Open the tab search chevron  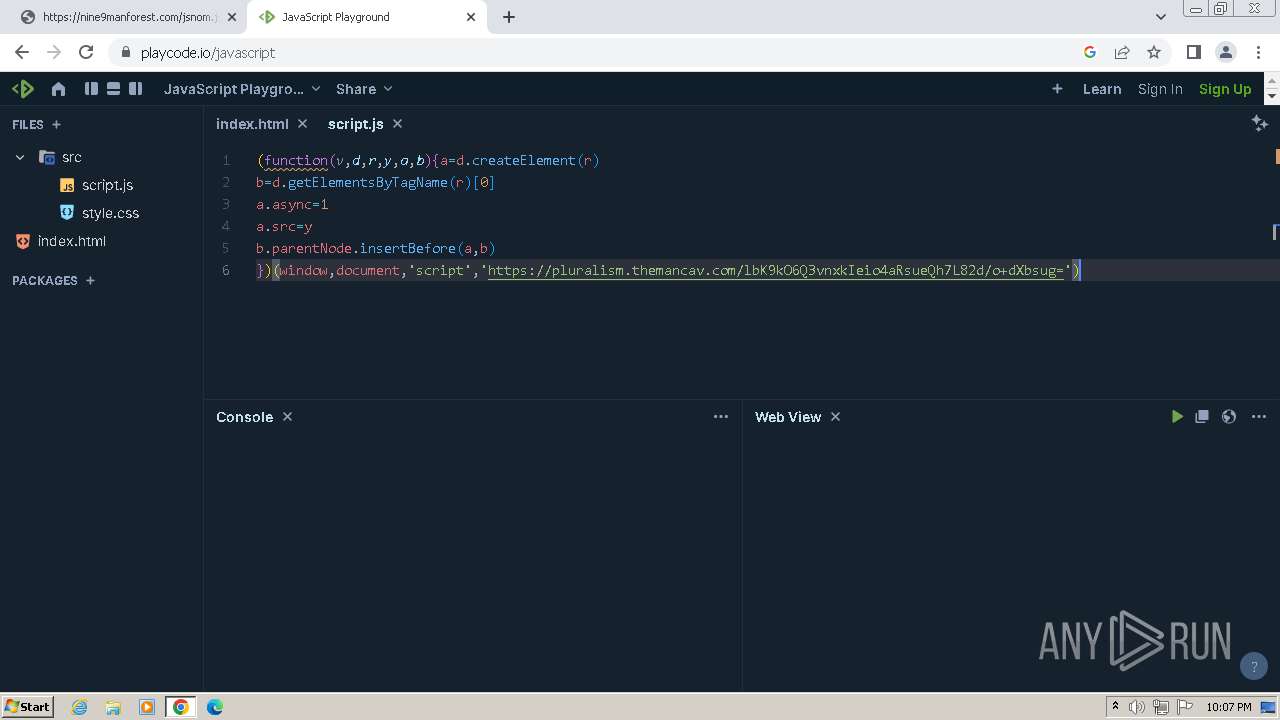pos(1160,17)
